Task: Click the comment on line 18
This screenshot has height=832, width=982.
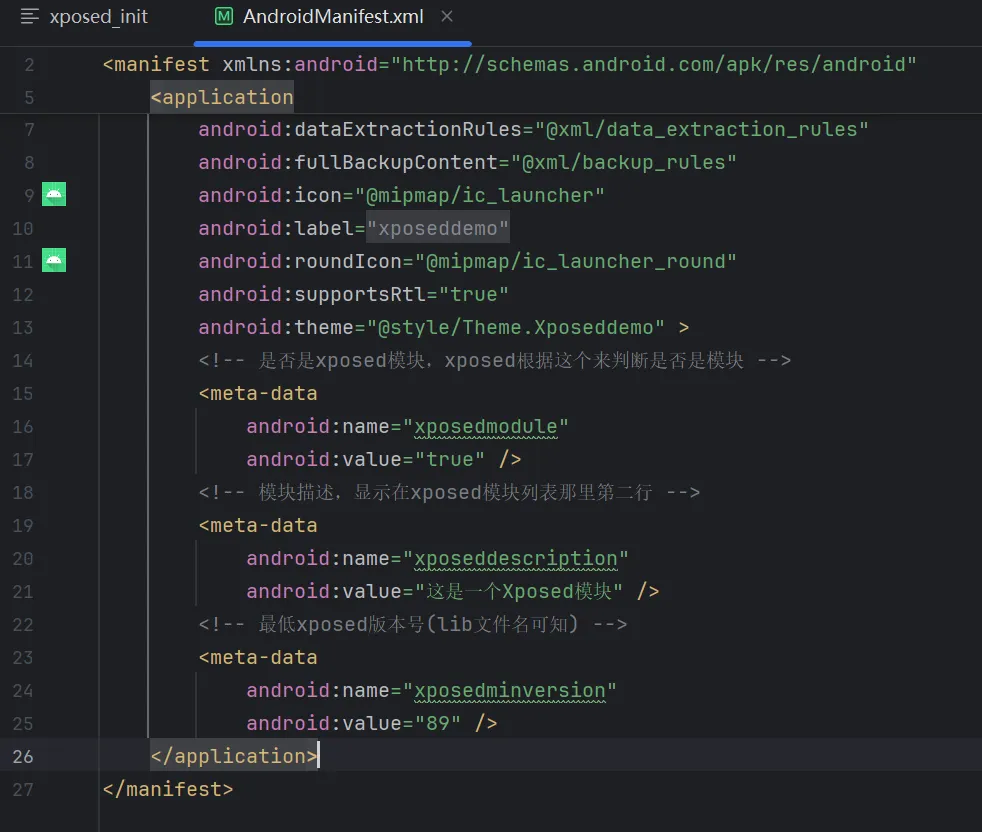Action: coord(449,492)
